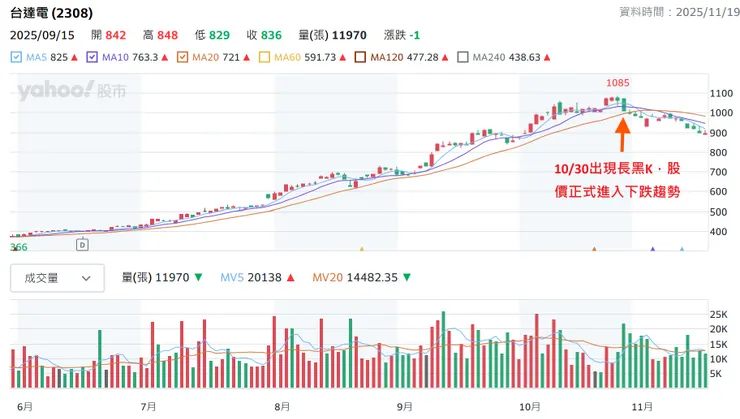
Task: Click the 11月 axis label
Action: tap(642, 406)
